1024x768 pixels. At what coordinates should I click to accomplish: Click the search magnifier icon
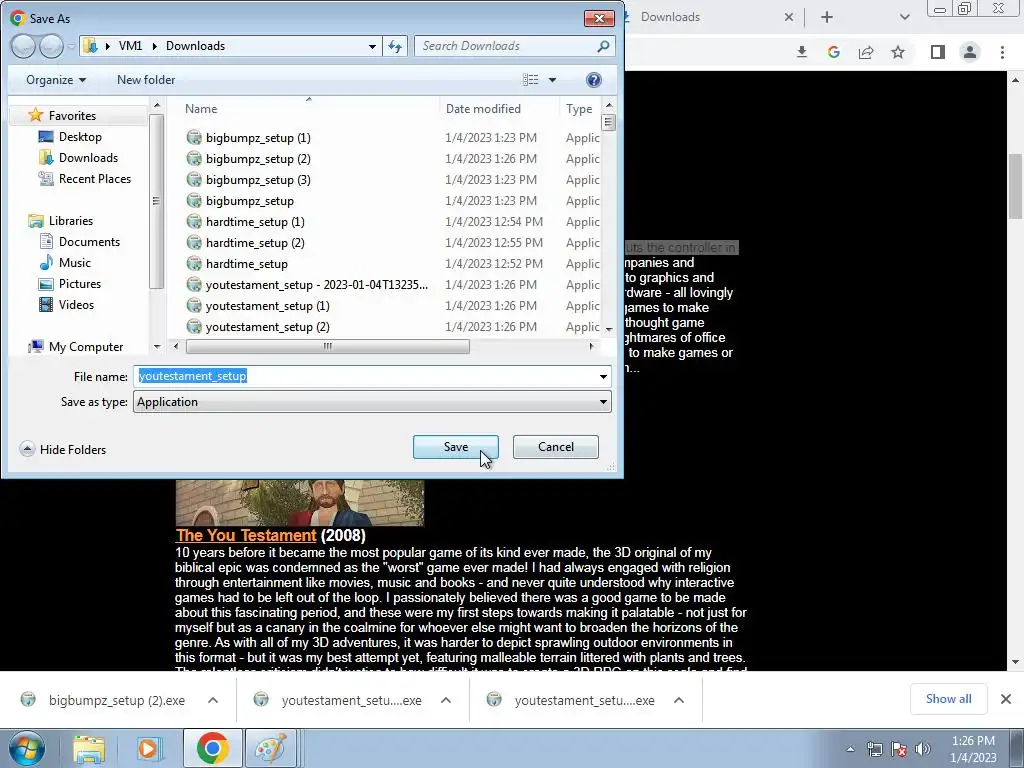603,46
